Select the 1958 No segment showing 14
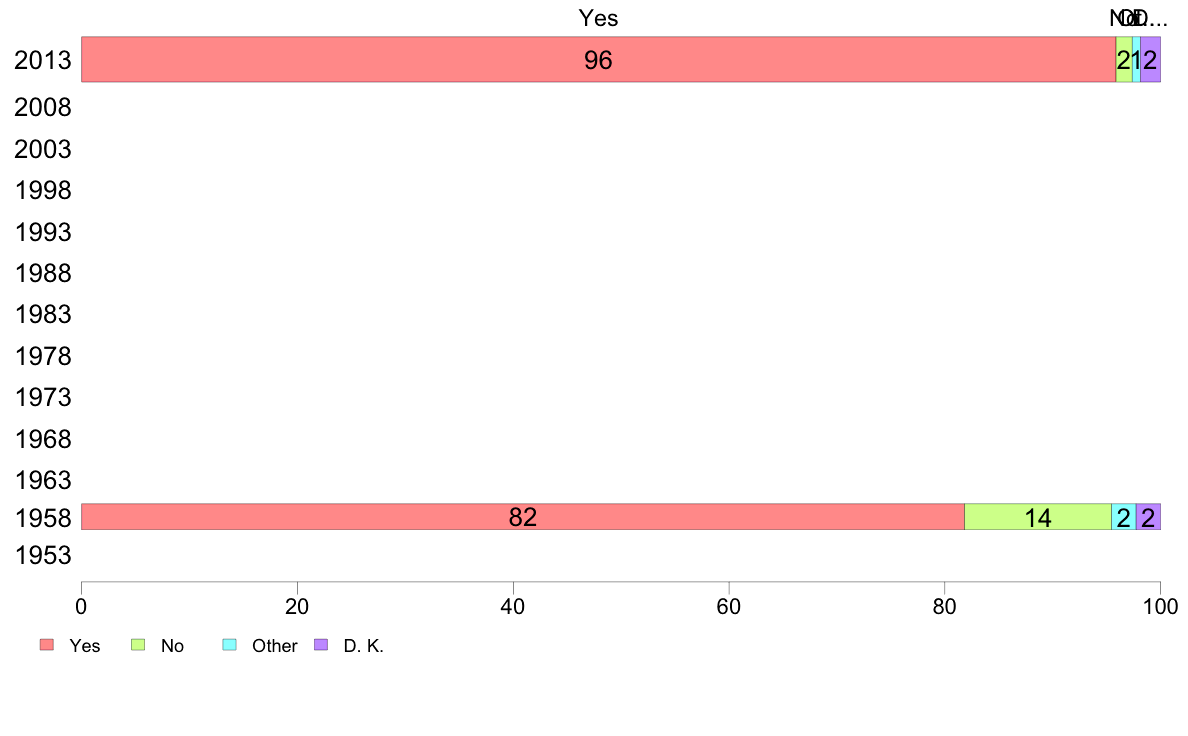 click(1038, 517)
